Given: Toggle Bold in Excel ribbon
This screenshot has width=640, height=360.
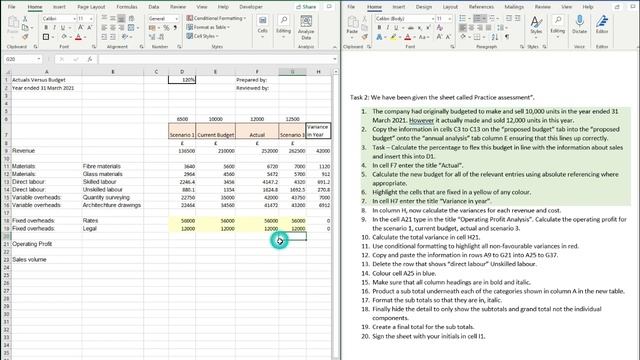Looking at the screenshot, I should [46, 27].
